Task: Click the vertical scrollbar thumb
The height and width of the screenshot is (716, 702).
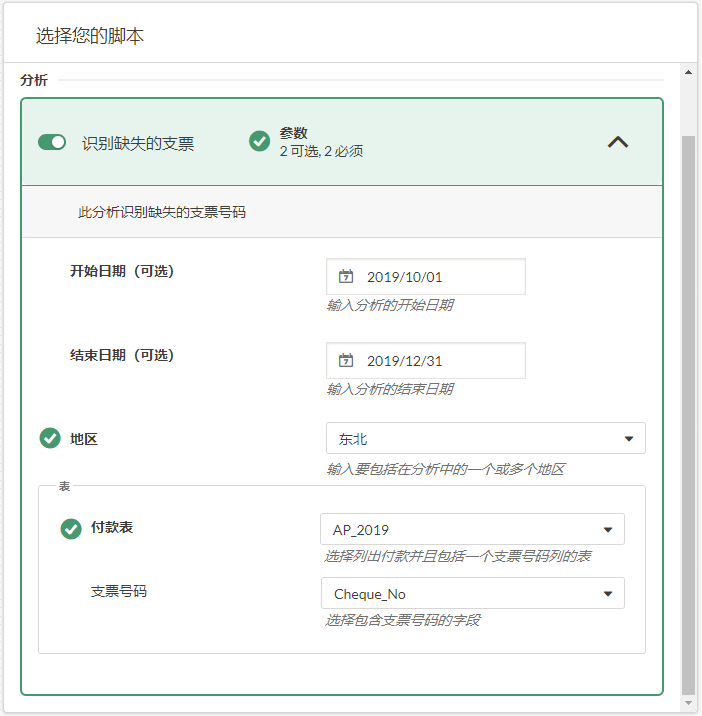Action: coord(688,400)
